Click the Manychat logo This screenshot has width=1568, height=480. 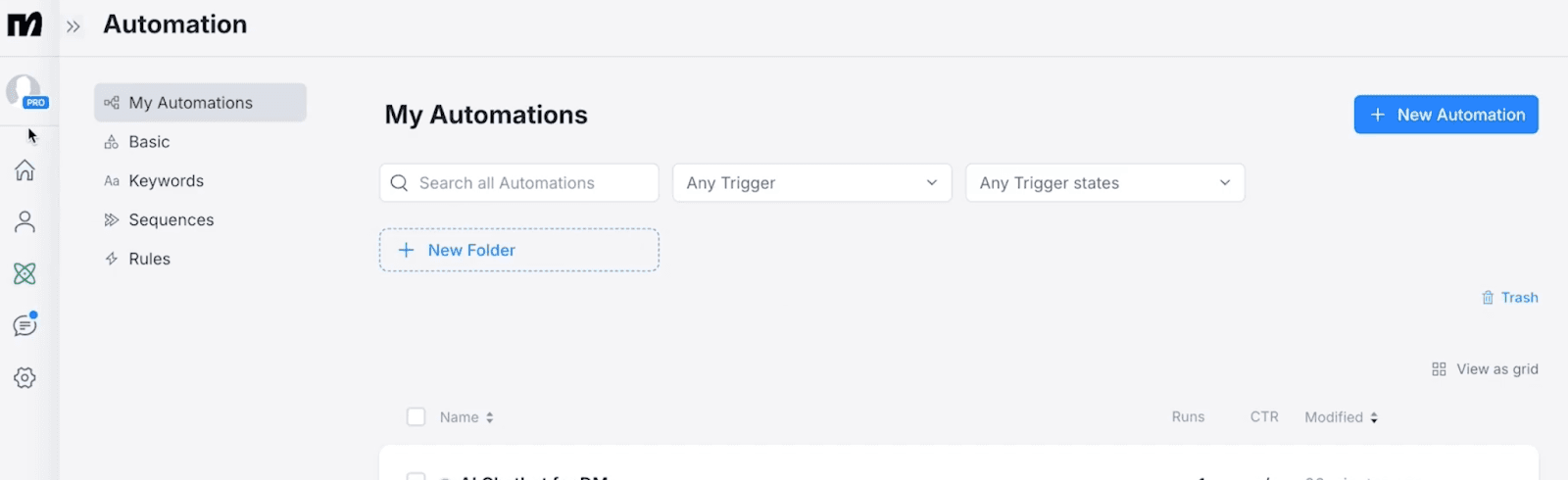[24, 24]
